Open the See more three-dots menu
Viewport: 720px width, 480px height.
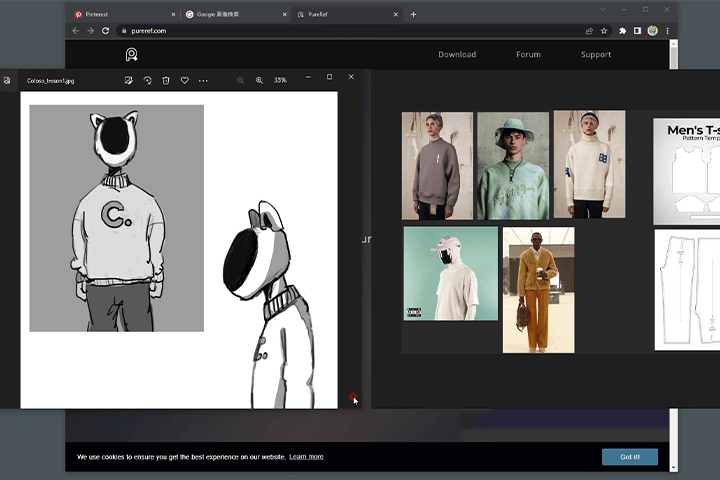click(x=203, y=80)
